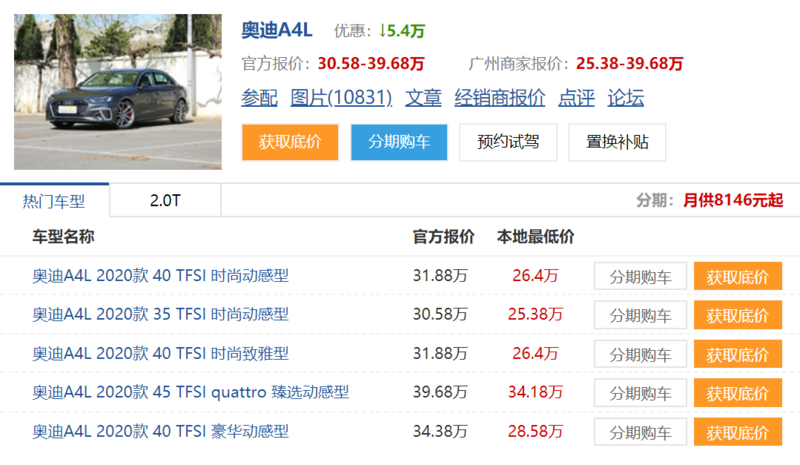Open the 奥迪A4L title link

point(277,31)
